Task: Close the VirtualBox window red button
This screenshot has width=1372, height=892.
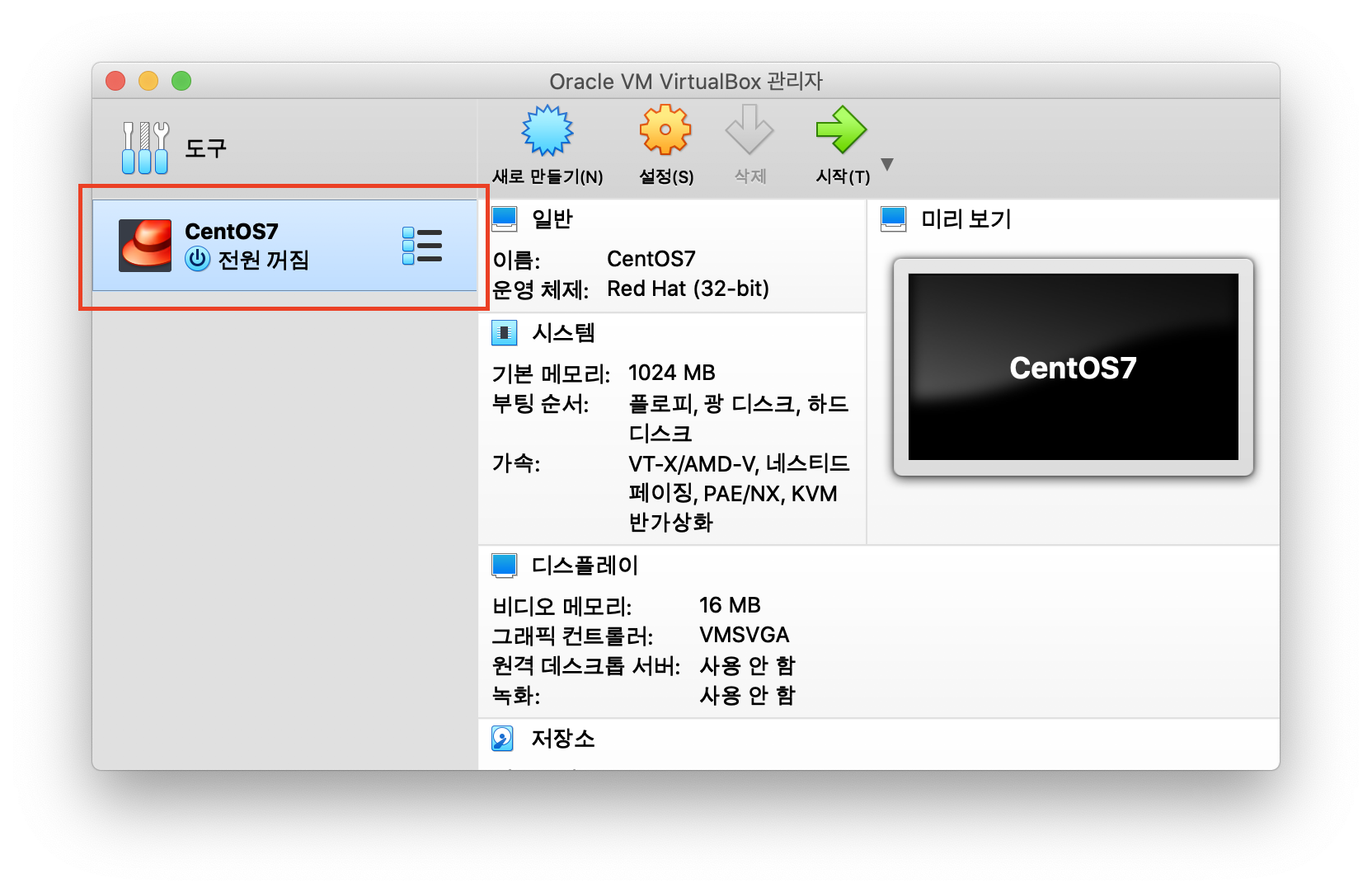Action: [x=115, y=81]
